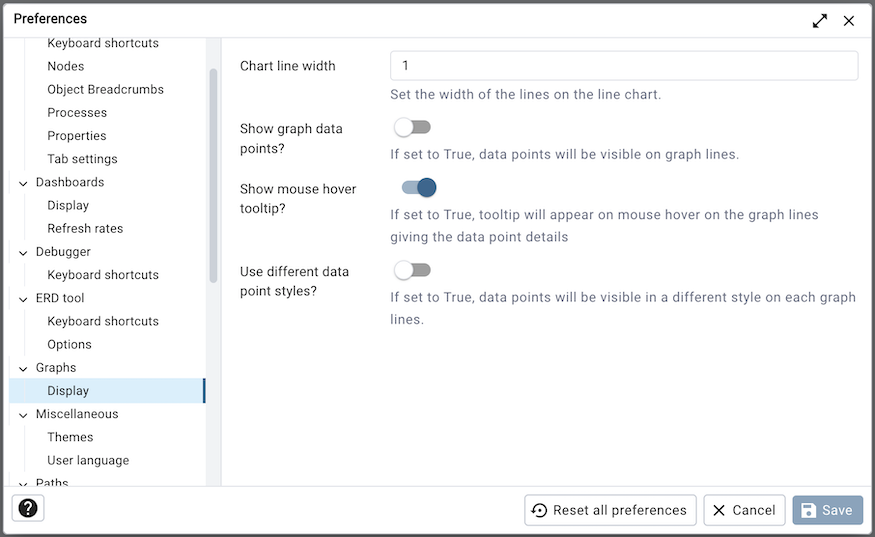Screen dimensions: 875x537
Task: Enable Use different data point styles
Action: (x=412, y=270)
